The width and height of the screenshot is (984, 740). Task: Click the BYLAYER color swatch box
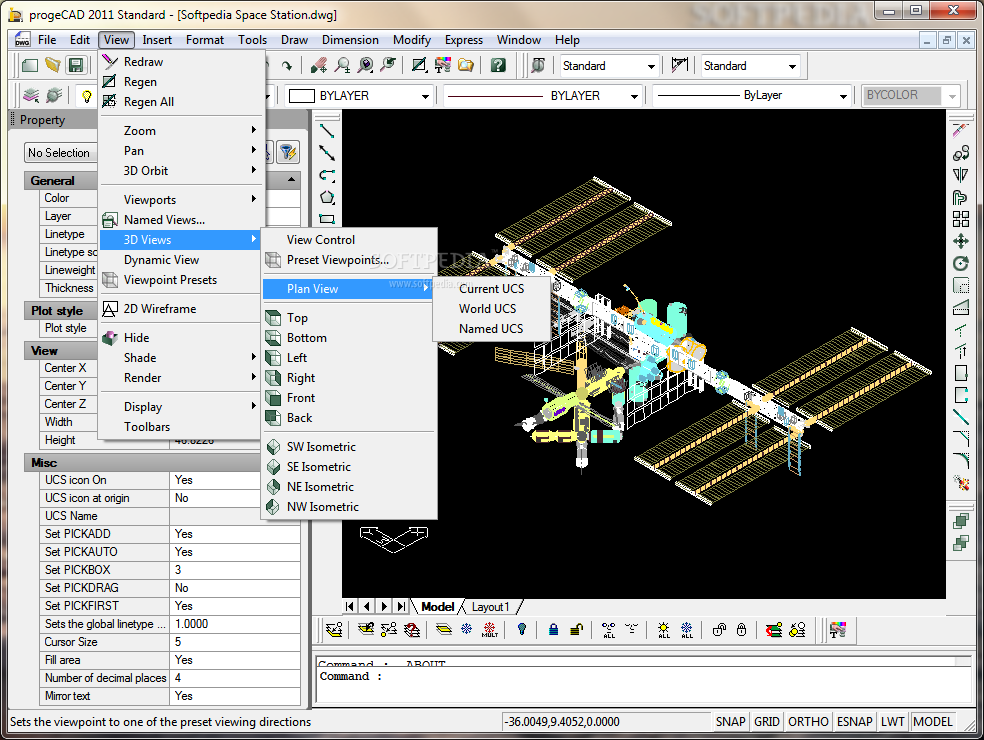click(301, 96)
